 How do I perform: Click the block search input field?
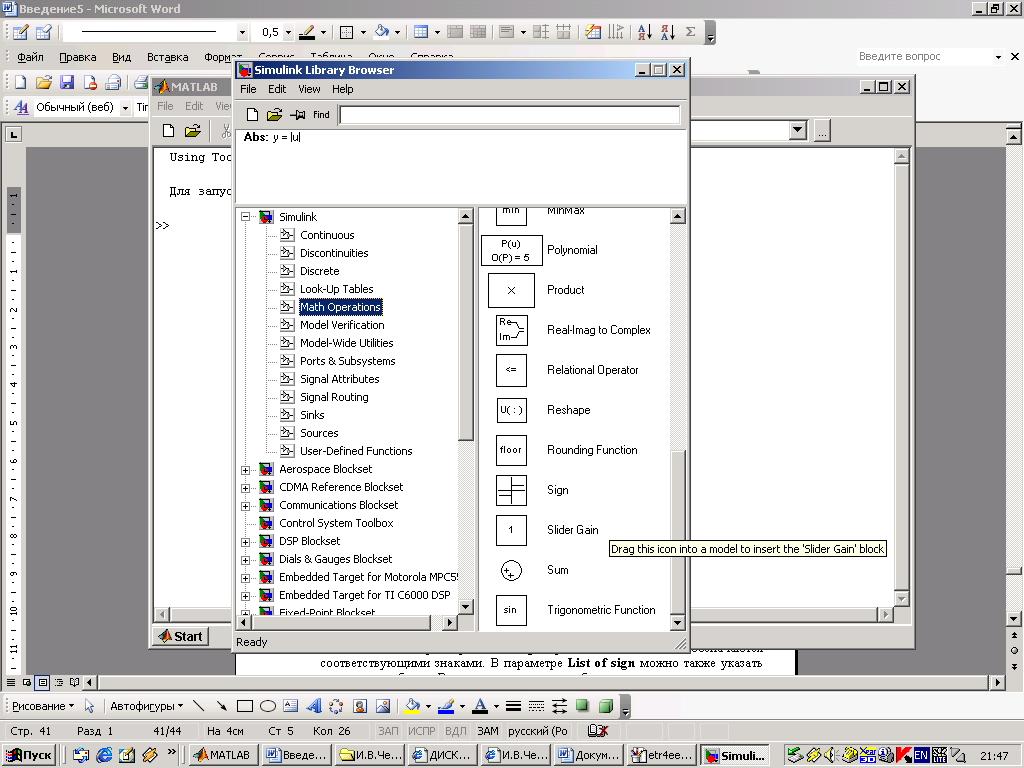tap(509, 115)
